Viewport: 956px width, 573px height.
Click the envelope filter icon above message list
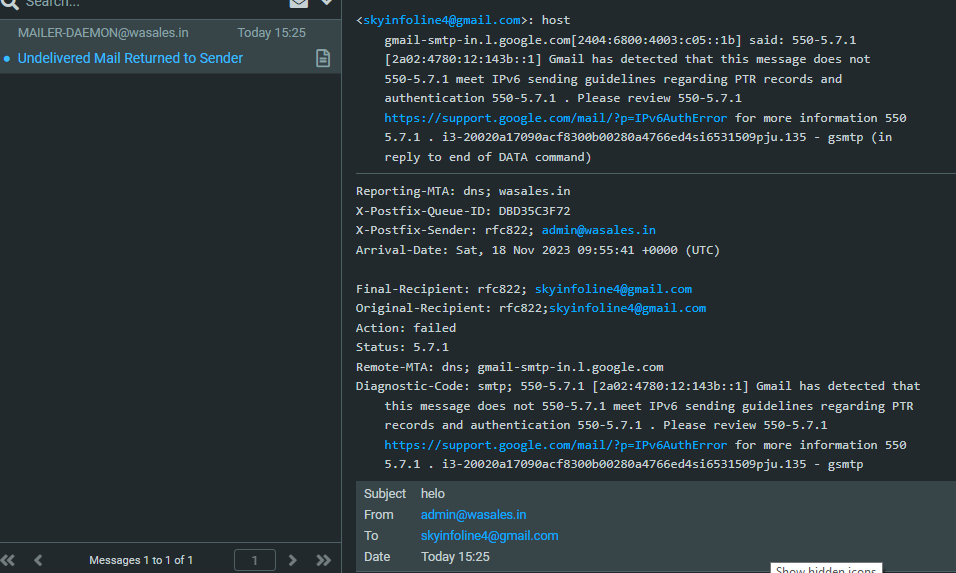pyautogui.click(x=298, y=4)
